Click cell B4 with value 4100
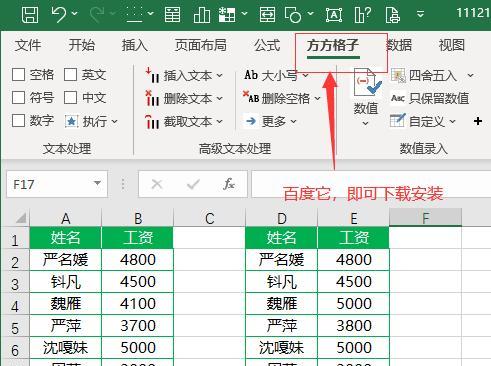The height and width of the screenshot is (366, 491). (137, 304)
